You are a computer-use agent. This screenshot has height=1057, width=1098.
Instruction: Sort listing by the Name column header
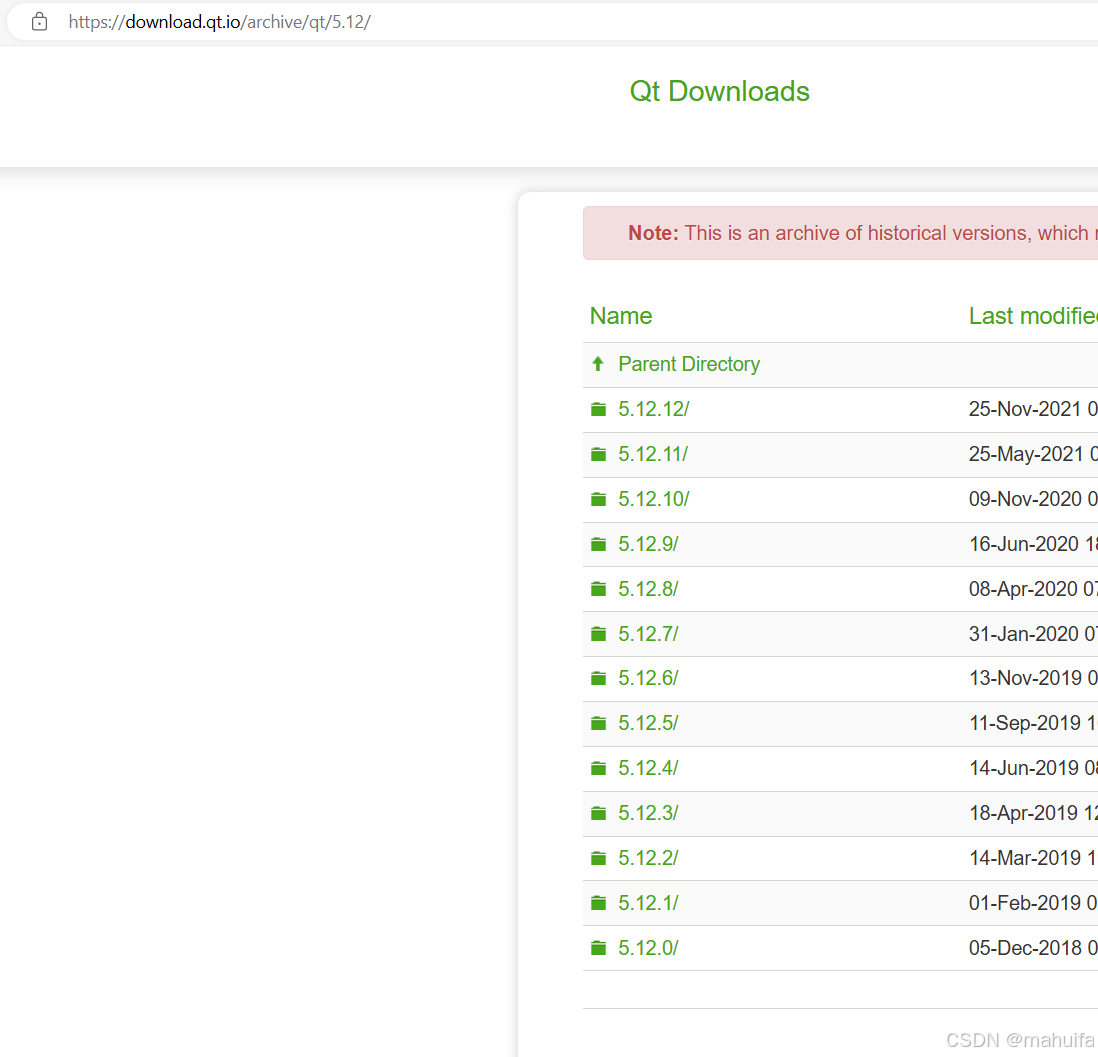[x=620, y=316]
